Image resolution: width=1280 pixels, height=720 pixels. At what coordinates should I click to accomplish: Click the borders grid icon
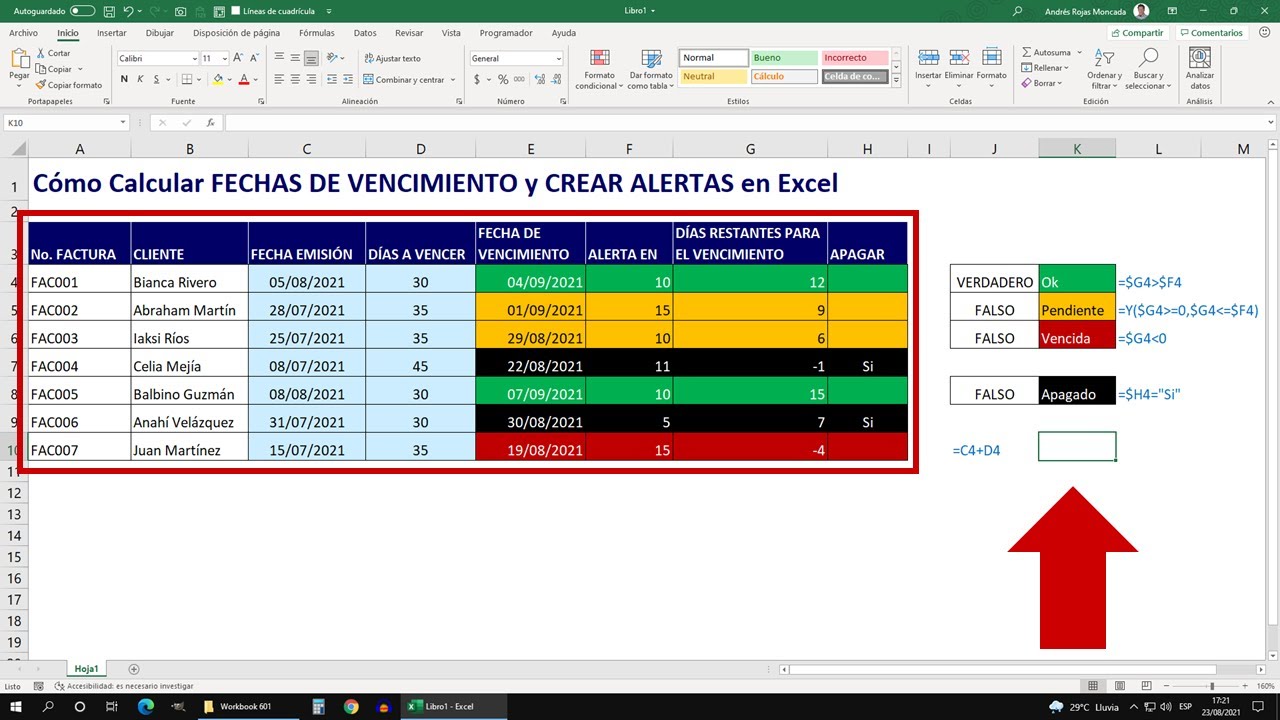[x=188, y=79]
